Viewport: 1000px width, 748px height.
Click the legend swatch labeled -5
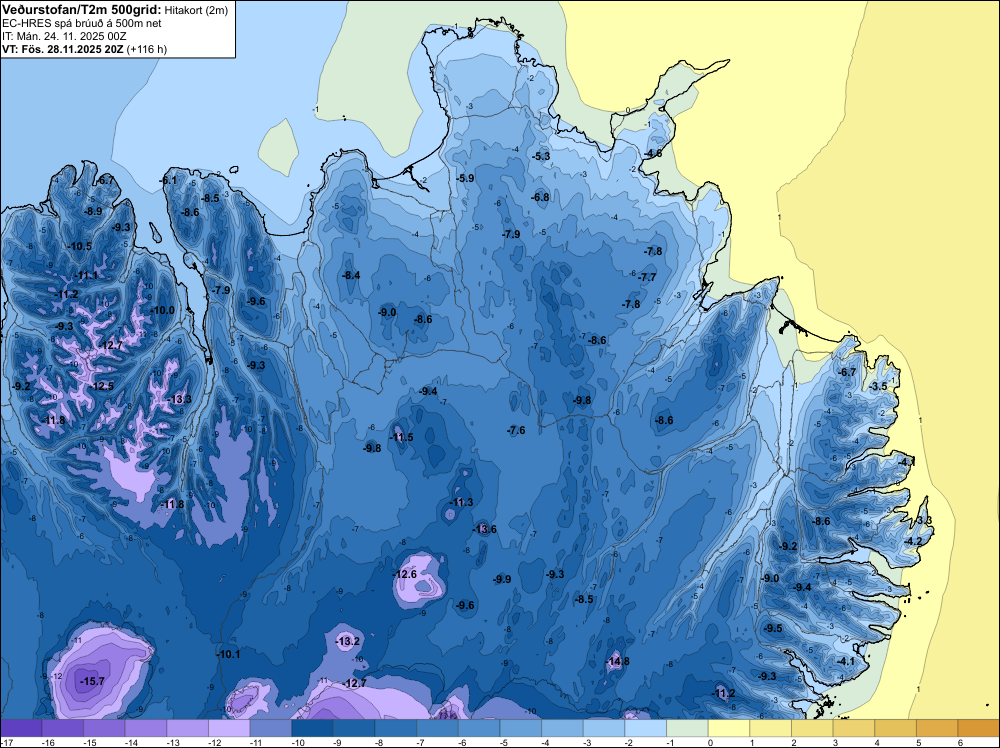(520, 728)
